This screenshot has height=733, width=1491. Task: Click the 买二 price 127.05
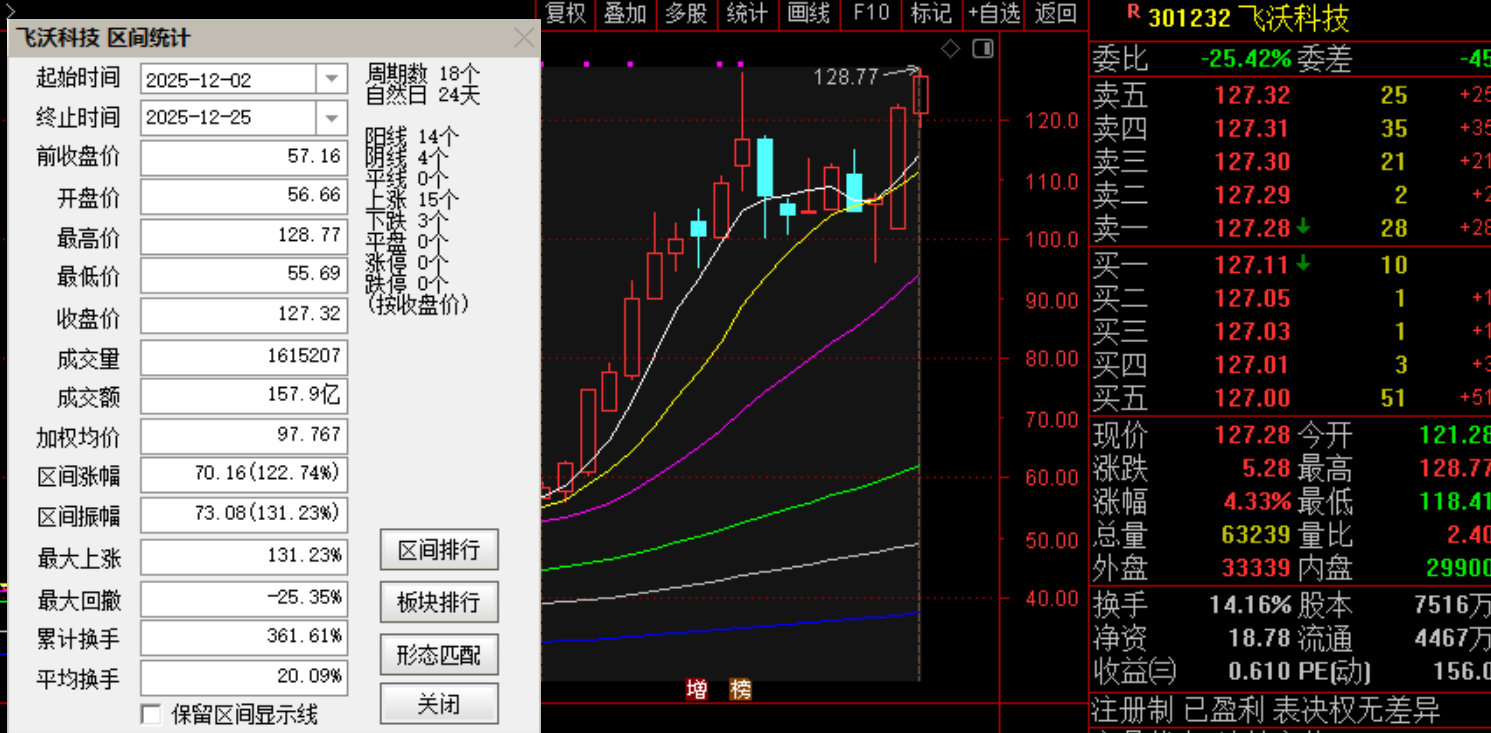[1252, 298]
